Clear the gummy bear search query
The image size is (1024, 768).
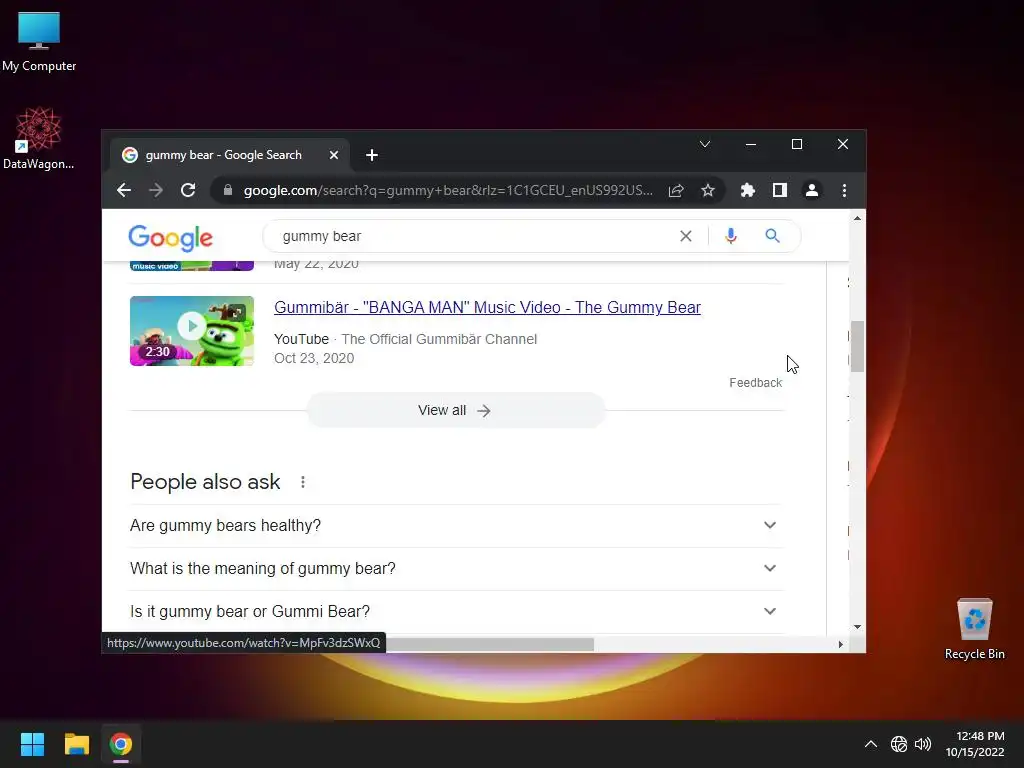click(x=686, y=236)
